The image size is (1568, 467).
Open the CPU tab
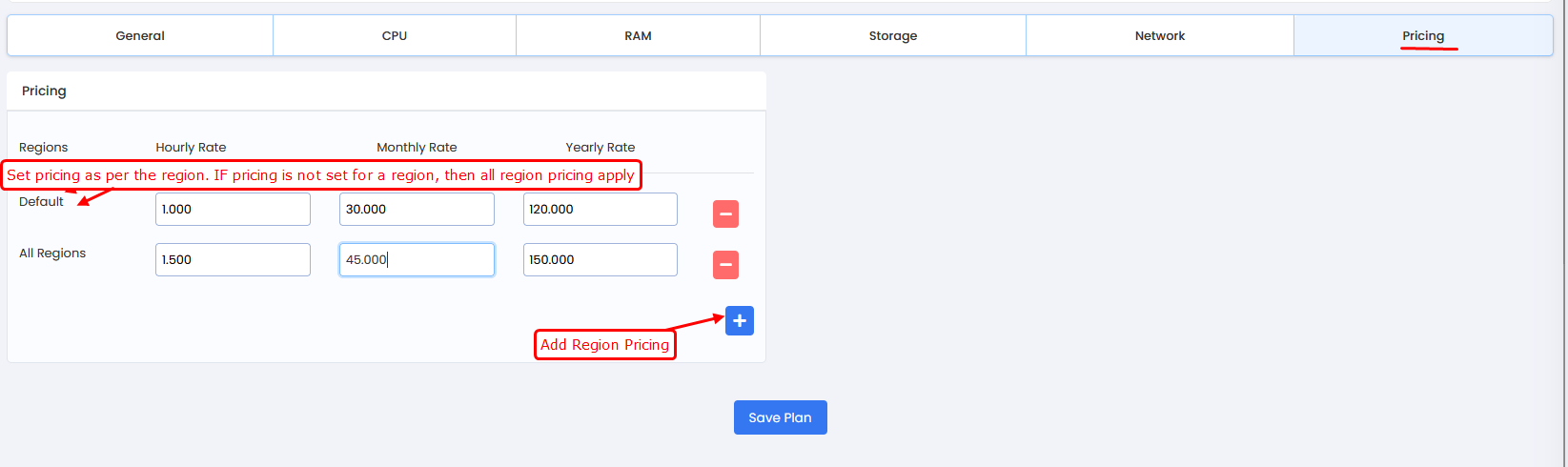(x=395, y=36)
